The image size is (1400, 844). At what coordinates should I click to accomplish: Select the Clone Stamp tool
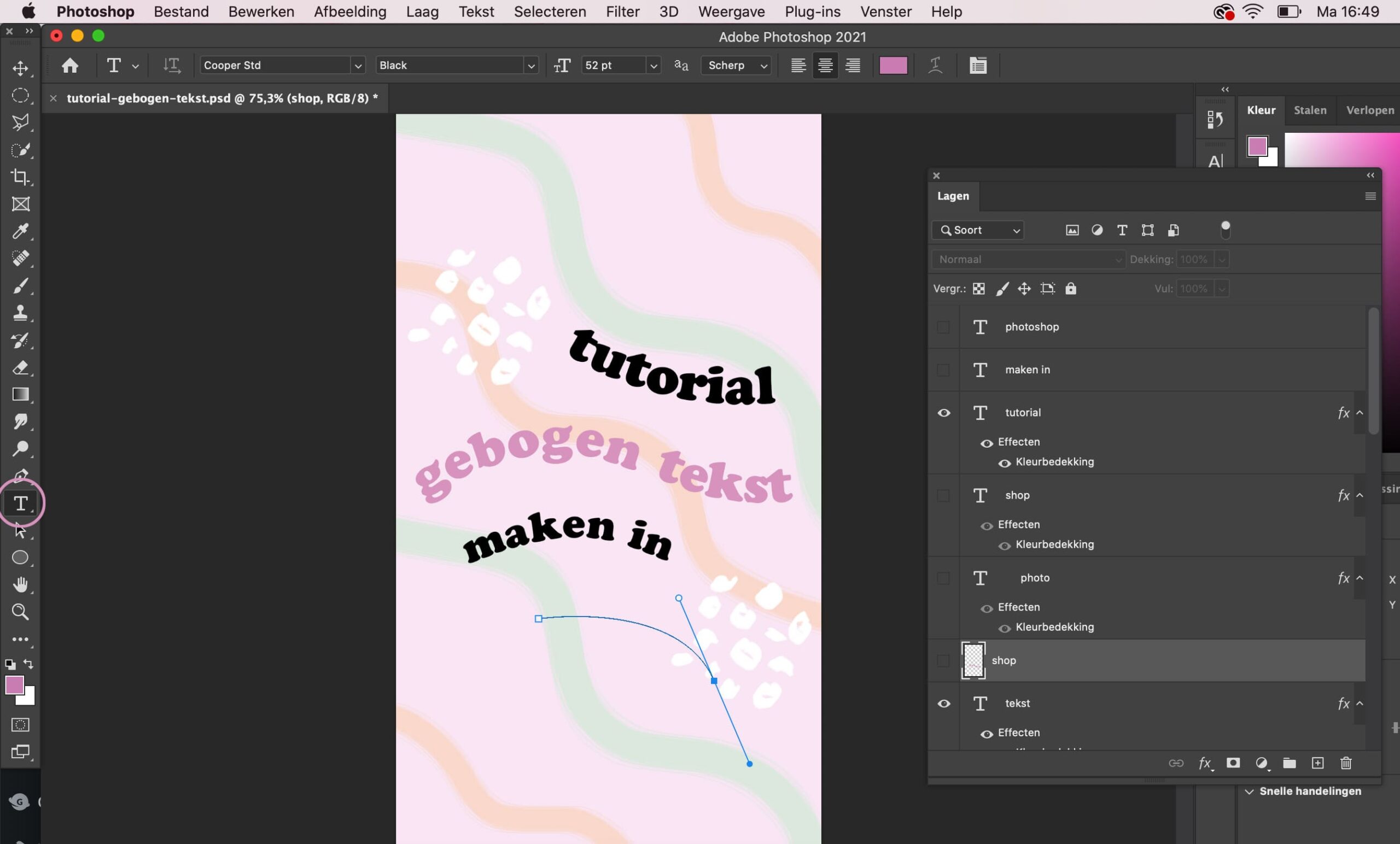pos(21,313)
